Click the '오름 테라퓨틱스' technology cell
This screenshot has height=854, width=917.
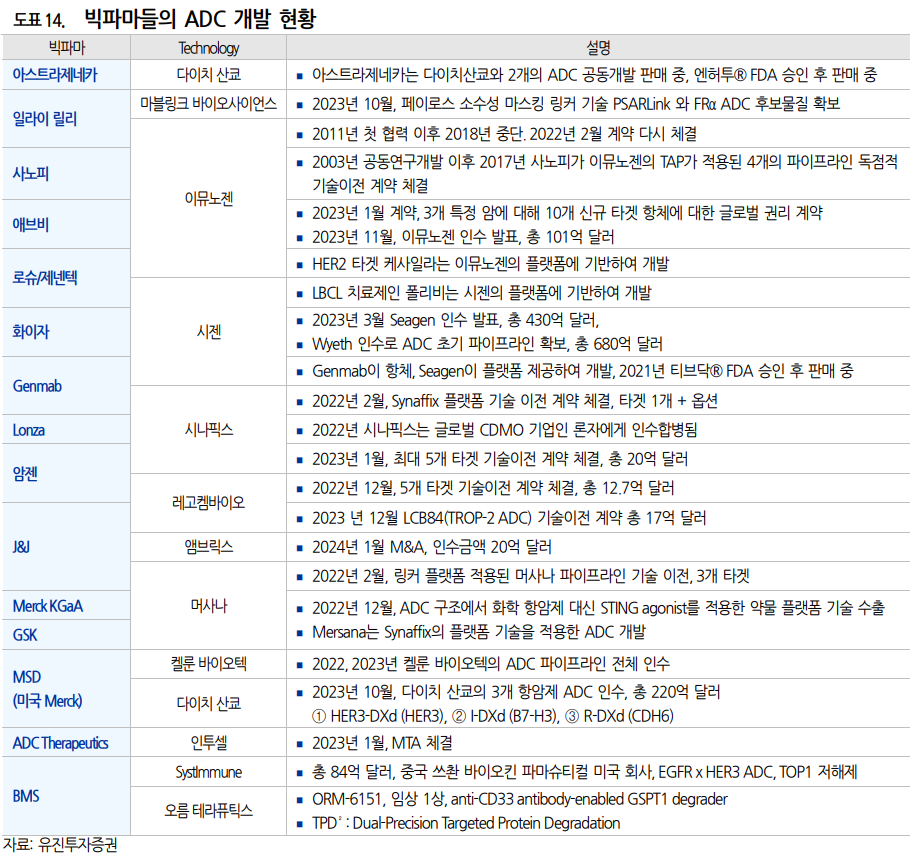(209, 811)
